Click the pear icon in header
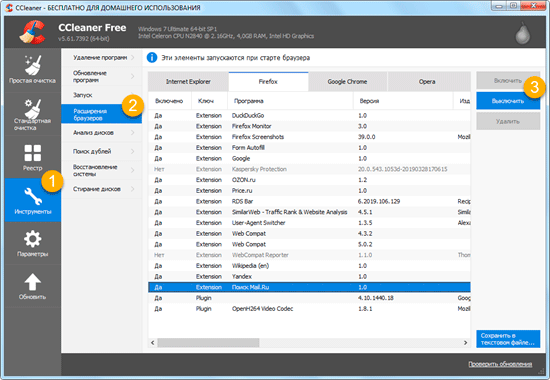The width and height of the screenshot is (550, 380). 523,33
